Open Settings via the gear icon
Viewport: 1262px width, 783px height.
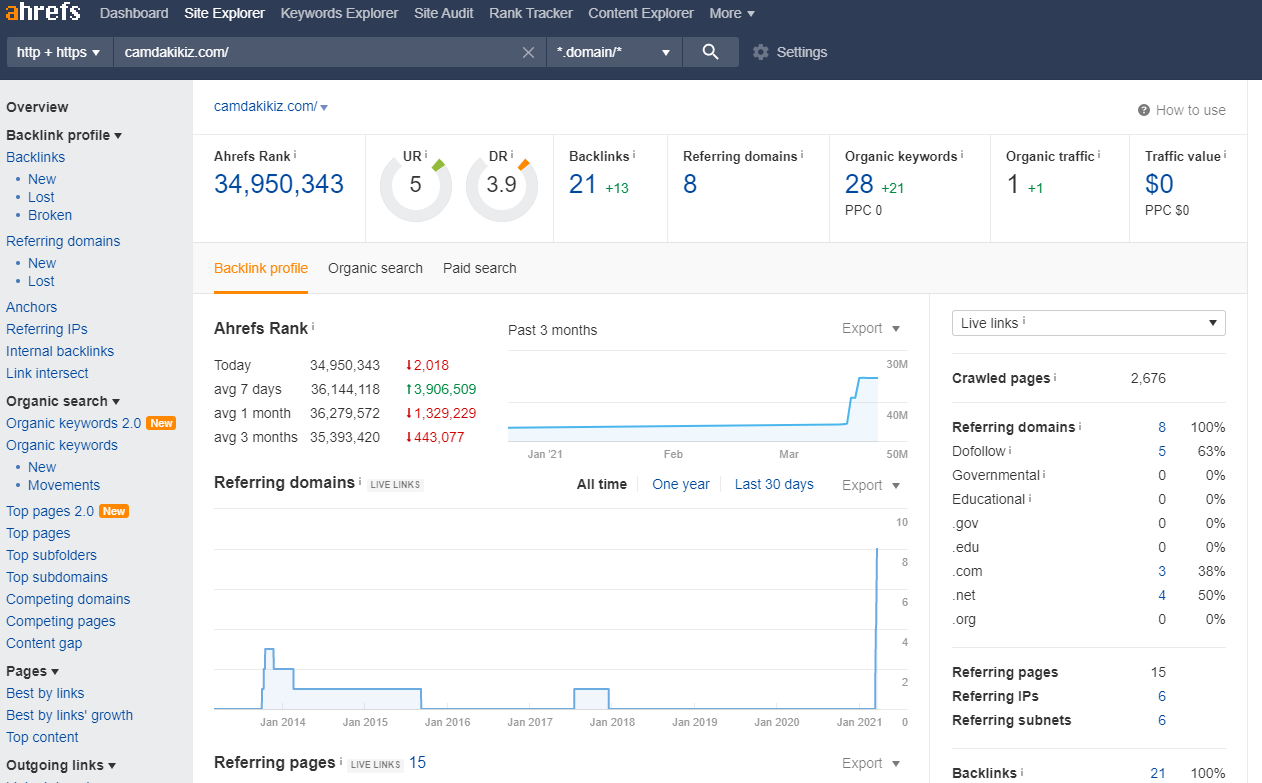pos(761,52)
